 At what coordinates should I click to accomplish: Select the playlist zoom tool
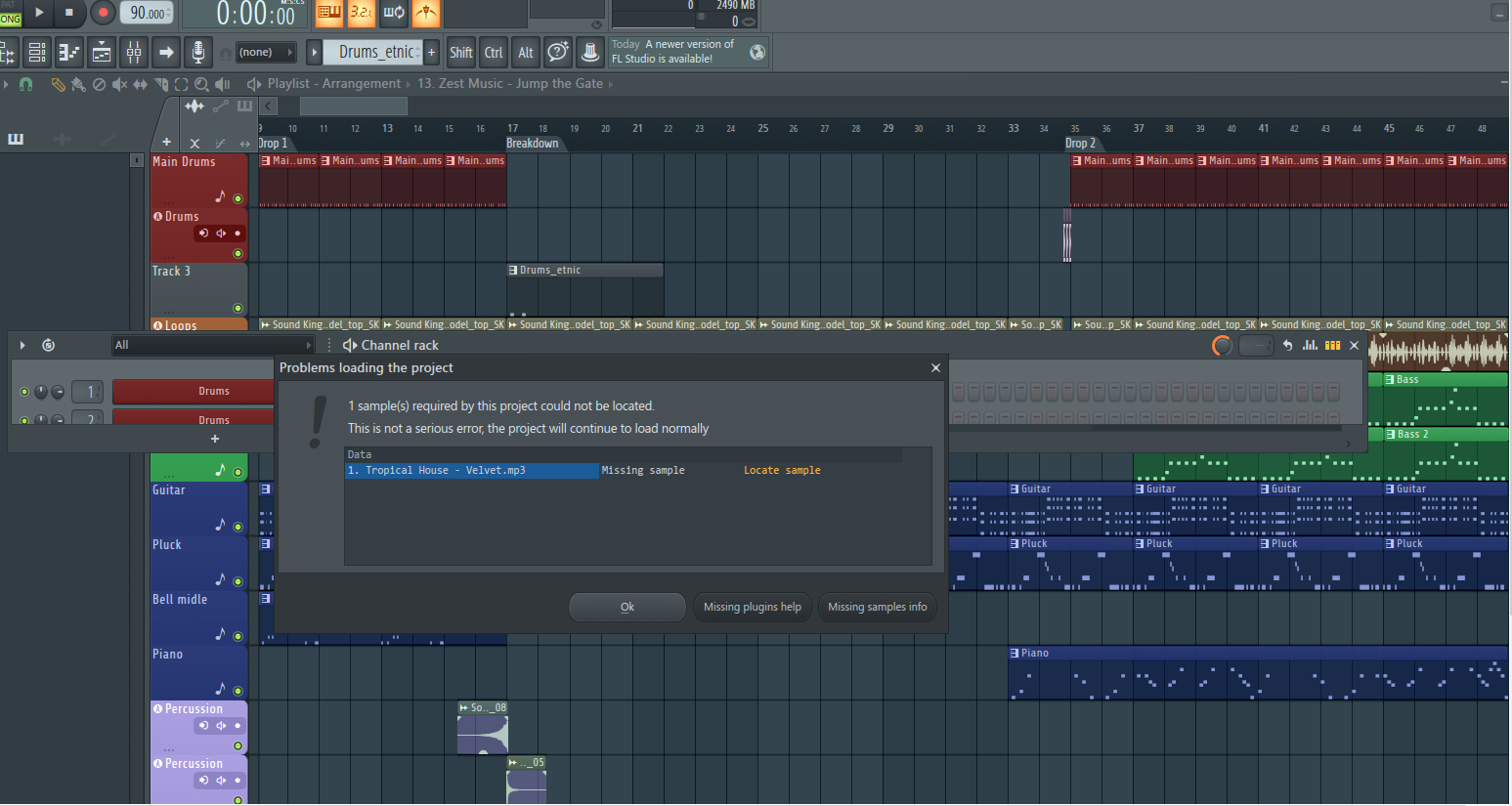point(201,84)
